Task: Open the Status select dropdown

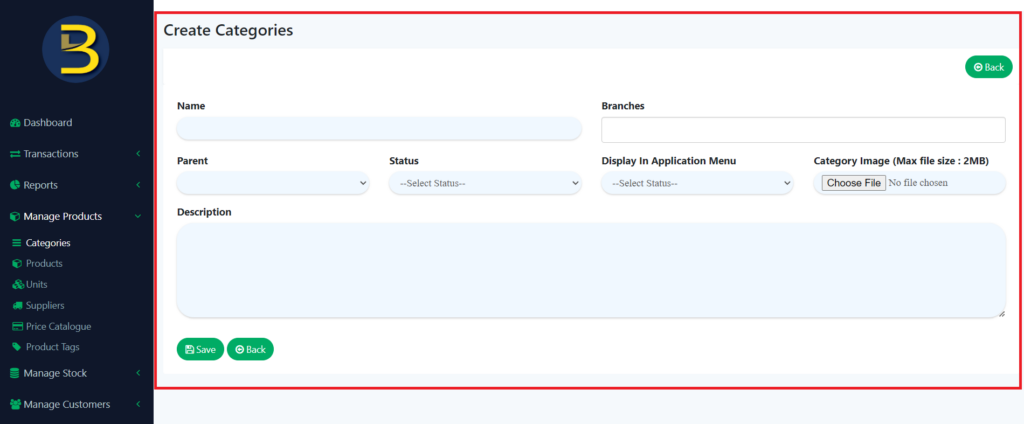Action: 485,183
